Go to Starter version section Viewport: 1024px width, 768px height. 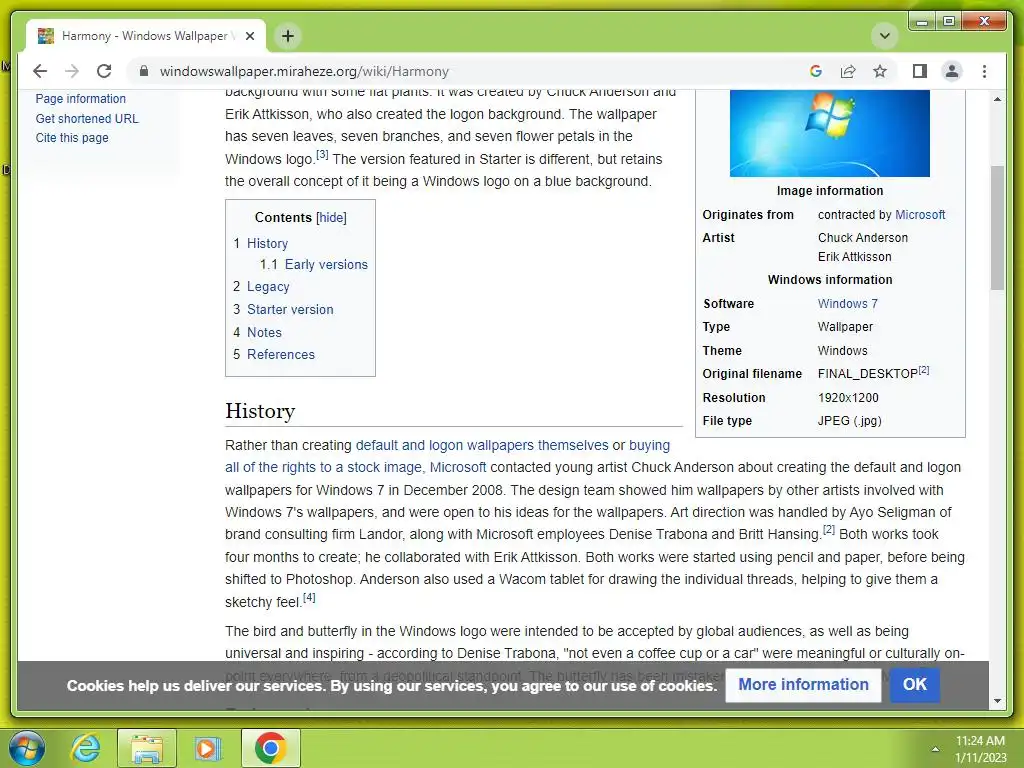(290, 310)
